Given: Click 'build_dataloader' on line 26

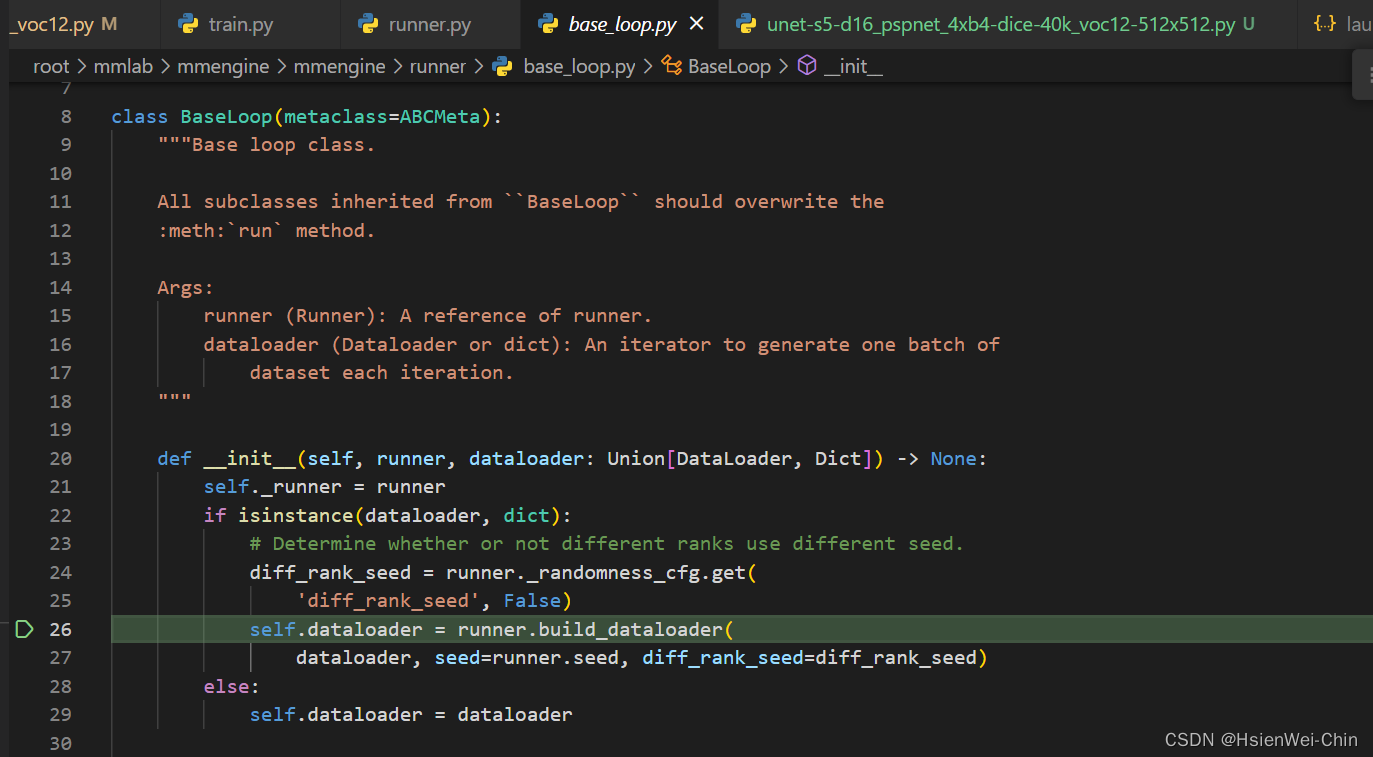Looking at the screenshot, I should click(630, 629).
